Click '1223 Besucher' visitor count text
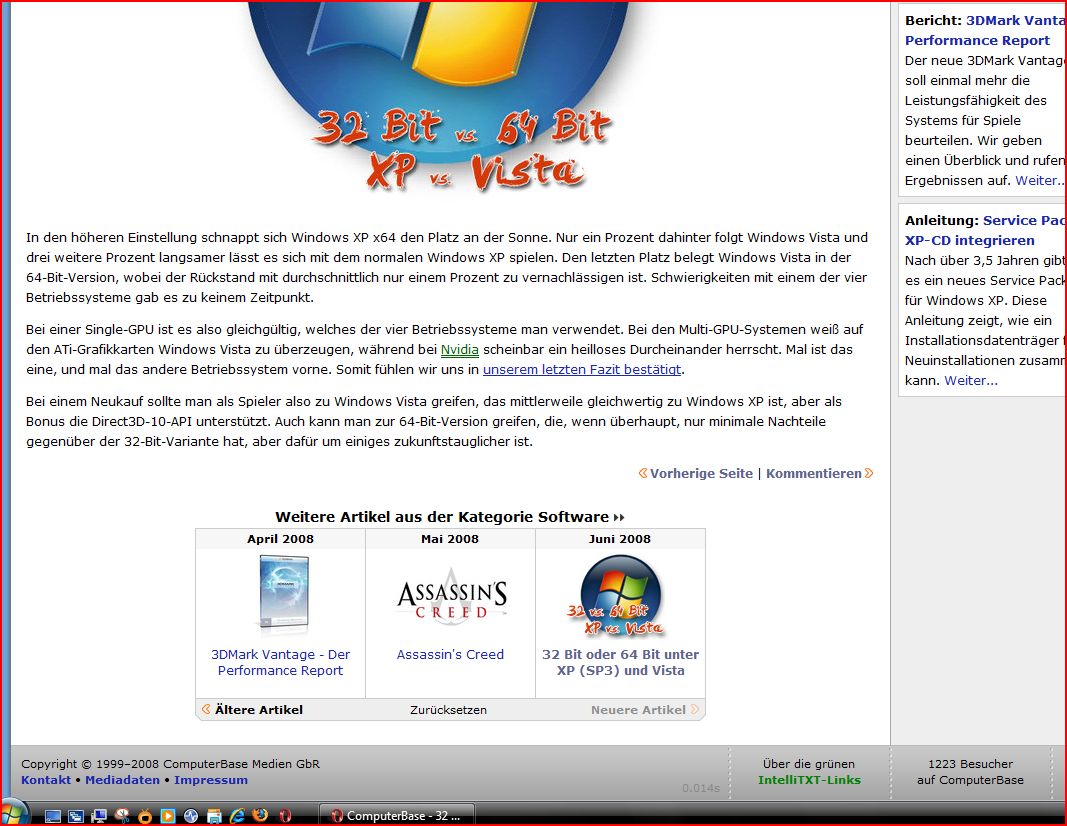The width and height of the screenshot is (1067, 826). [x=970, y=764]
